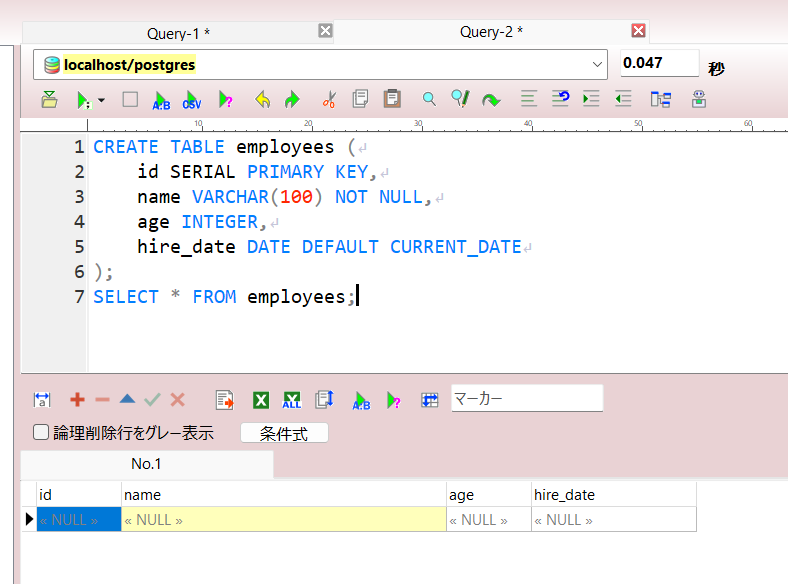Click the マーカー input field
This screenshot has height=584, width=788.
pyautogui.click(x=527, y=399)
